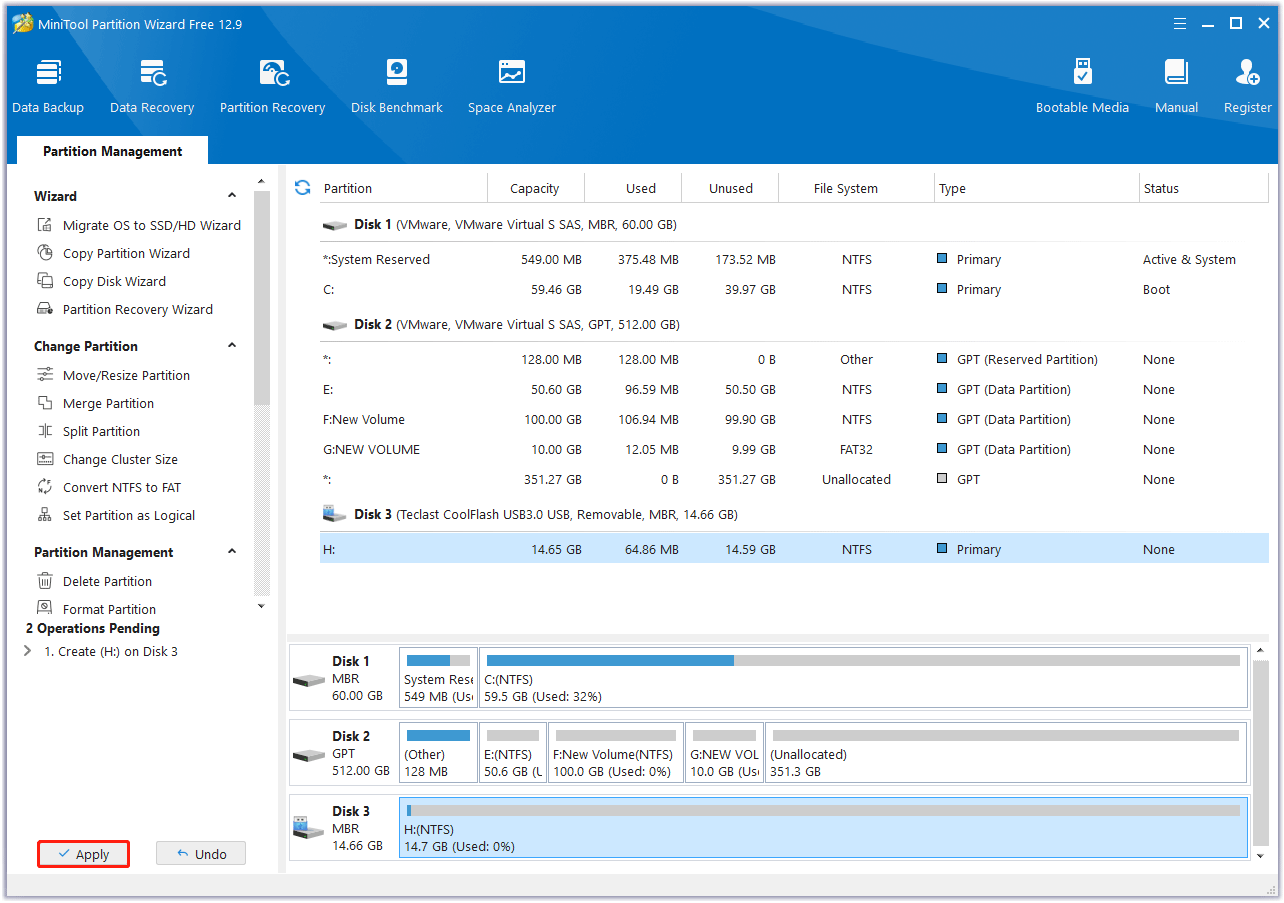Viewport: 1284px width, 903px height.
Task: Select the F:New Volume partition row
Action: 794,419
